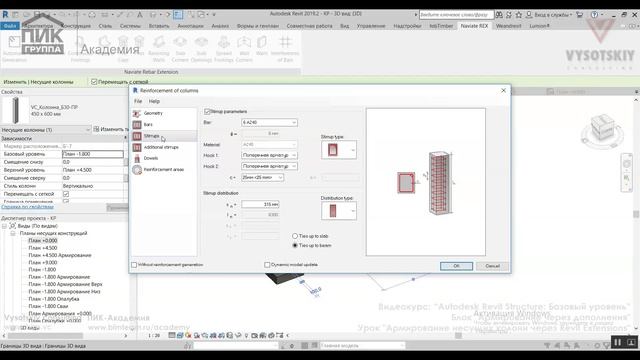Viewport: 640px width, 360px height.
Task: Click Вход в службы sign-in button
Action: pyautogui.click(x=549, y=15)
